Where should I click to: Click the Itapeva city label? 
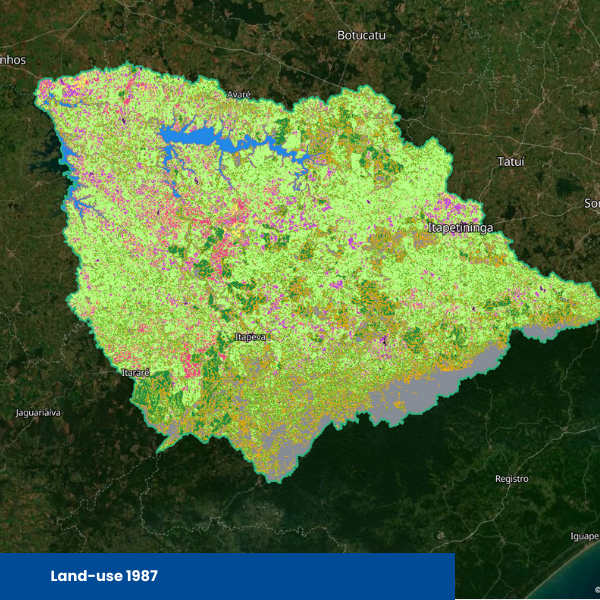coord(250,337)
